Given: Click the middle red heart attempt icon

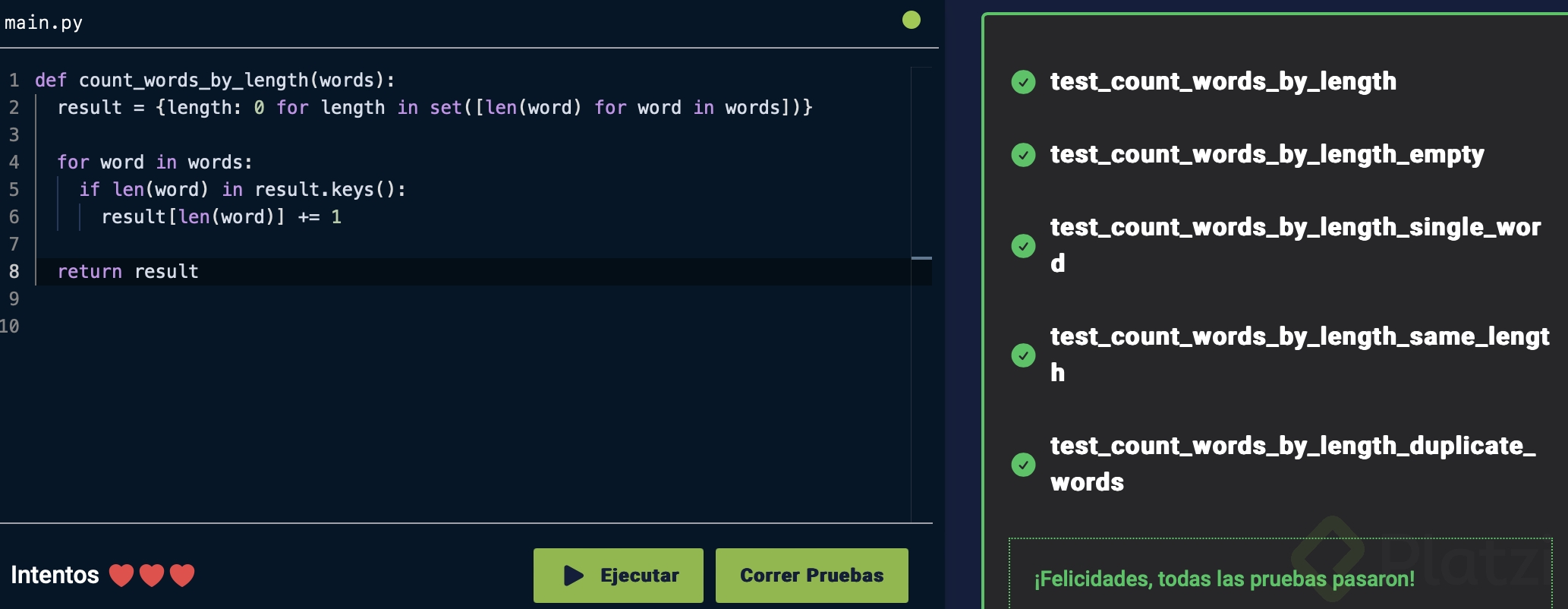Looking at the screenshot, I should click(152, 576).
